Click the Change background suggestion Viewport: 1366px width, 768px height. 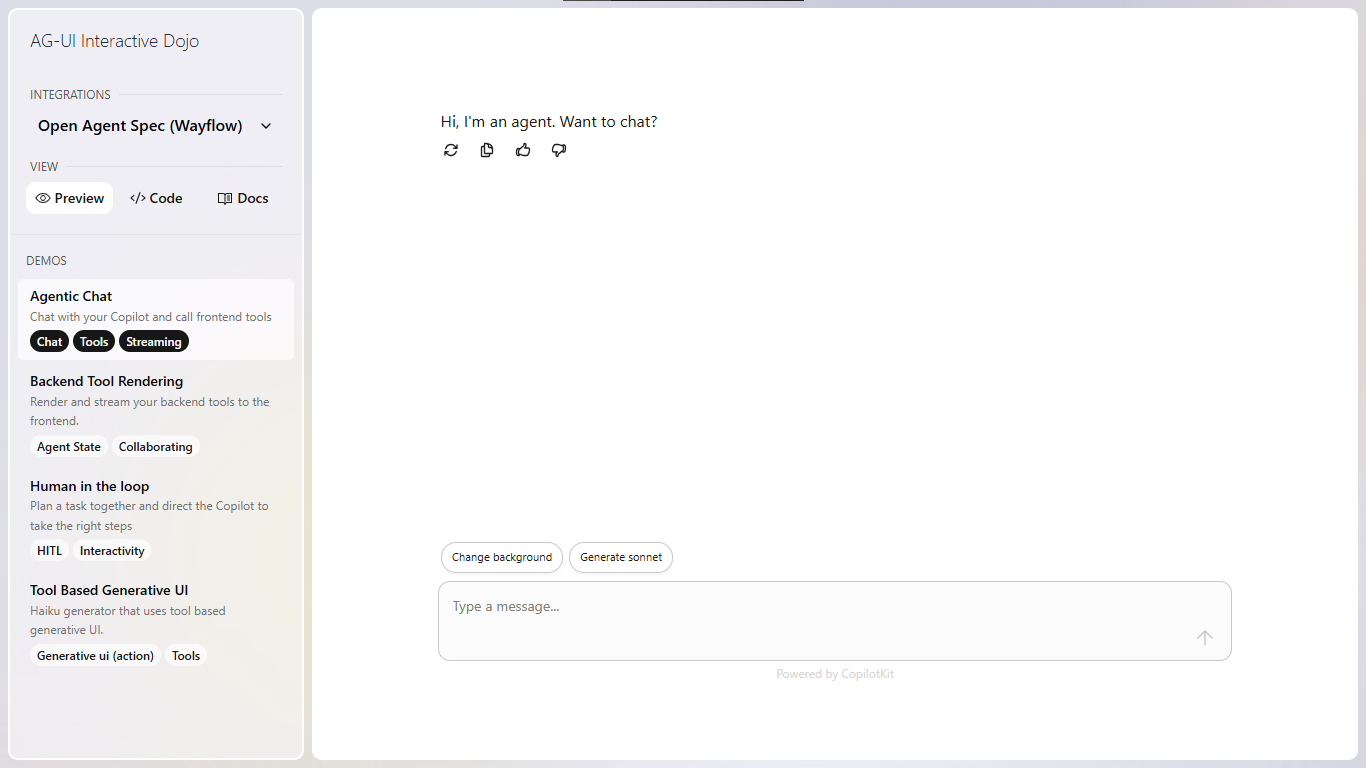[502, 557]
